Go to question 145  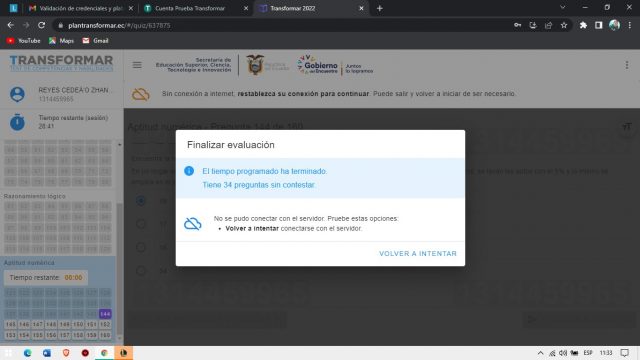pyautogui.click(x=11, y=324)
